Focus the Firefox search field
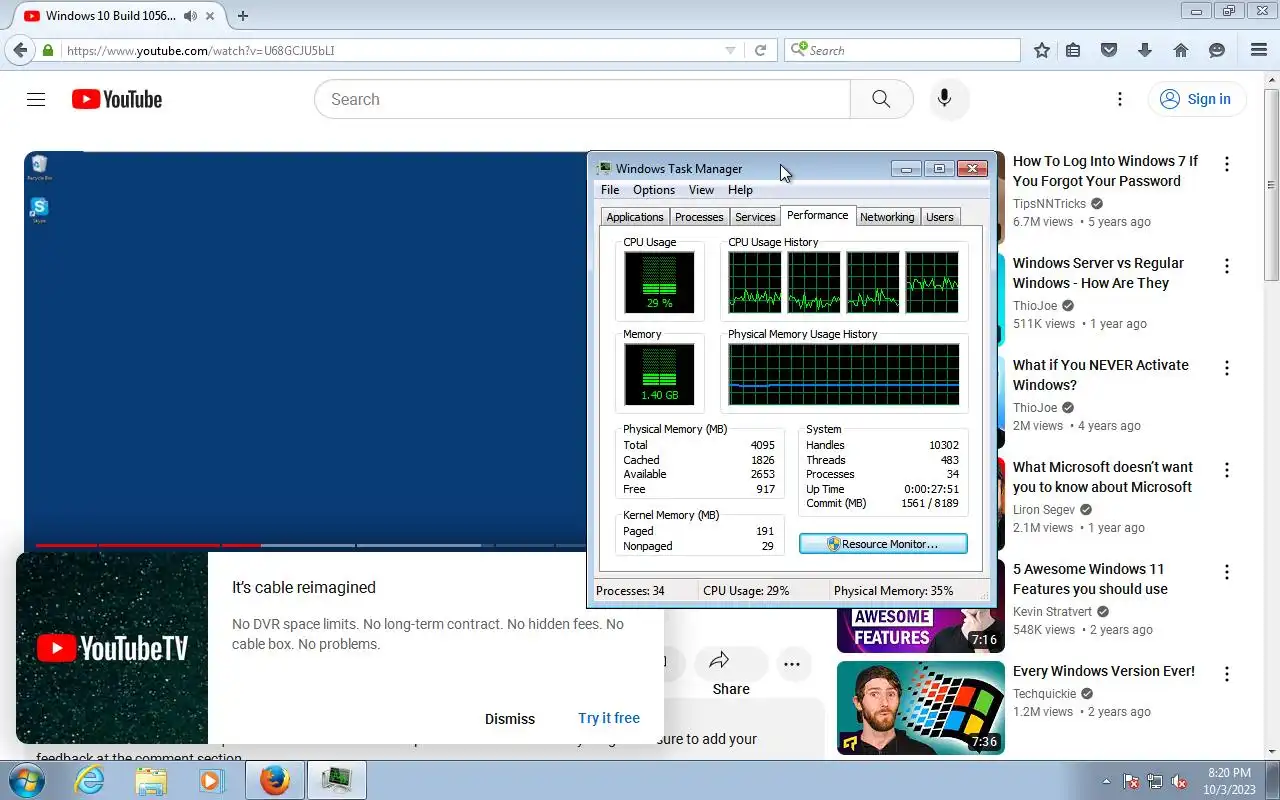 [912, 50]
